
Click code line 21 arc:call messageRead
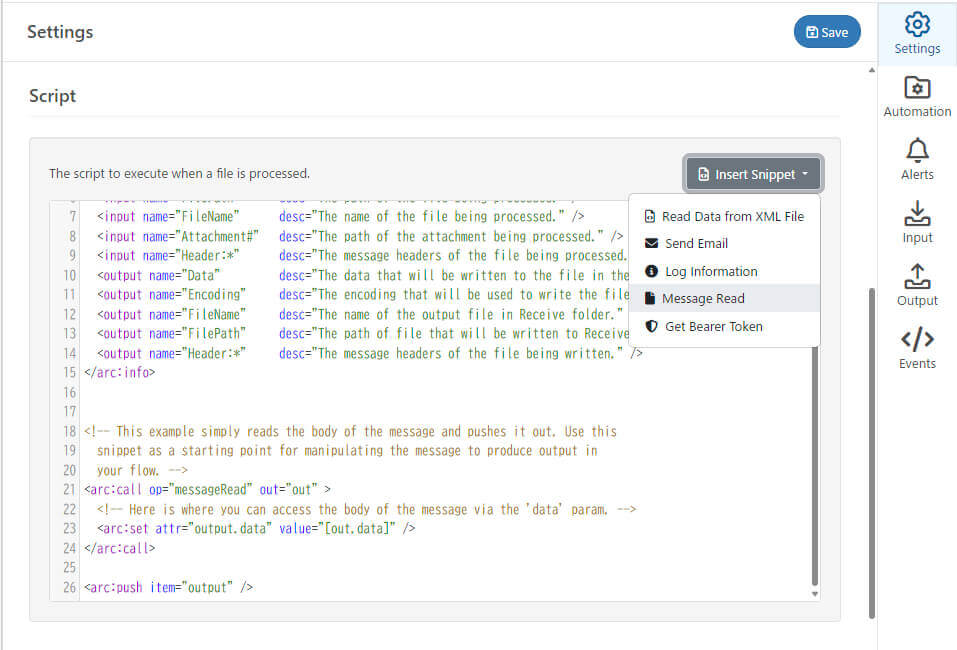click(x=207, y=489)
